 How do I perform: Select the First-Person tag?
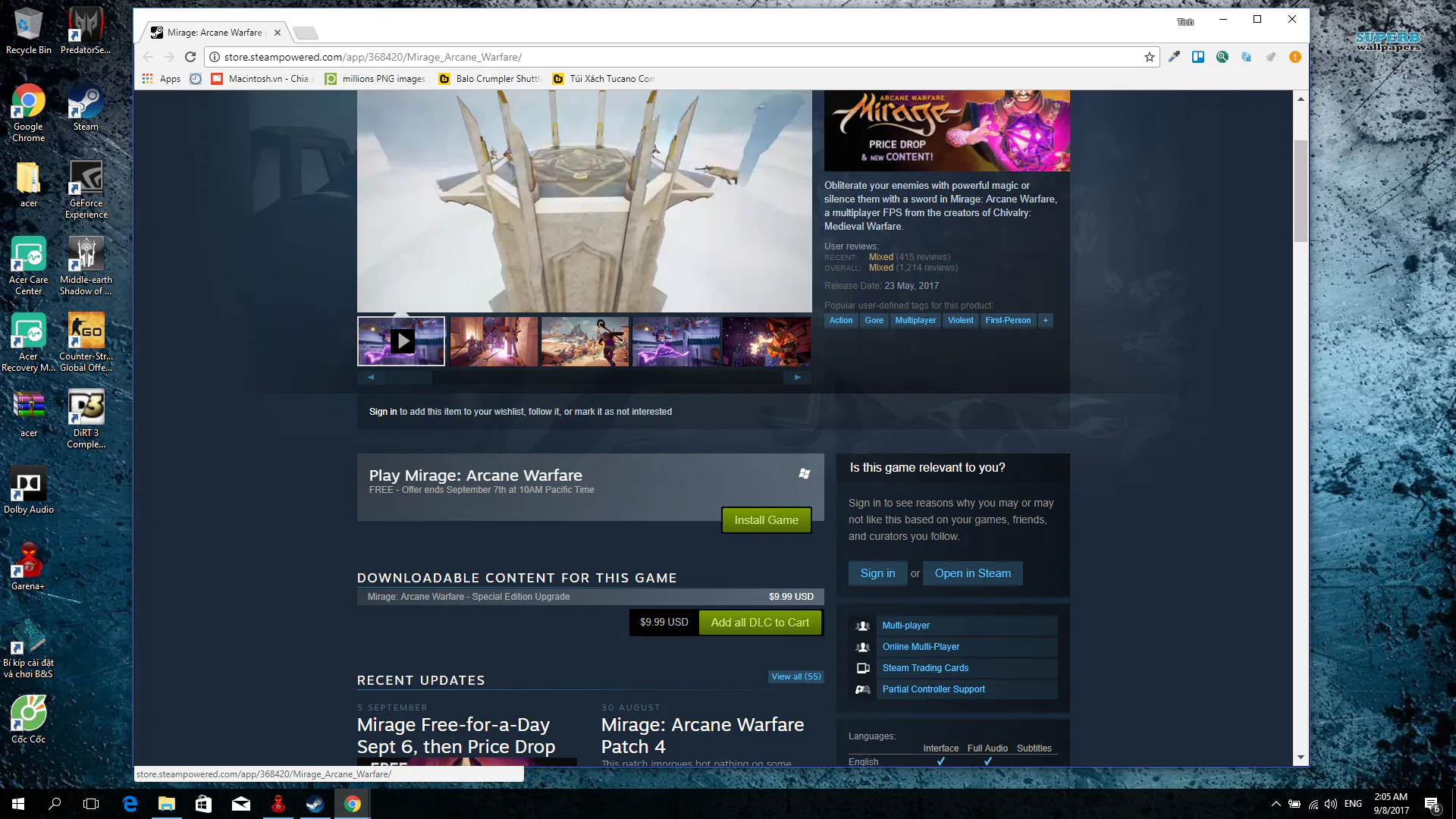click(x=1008, y=321)
